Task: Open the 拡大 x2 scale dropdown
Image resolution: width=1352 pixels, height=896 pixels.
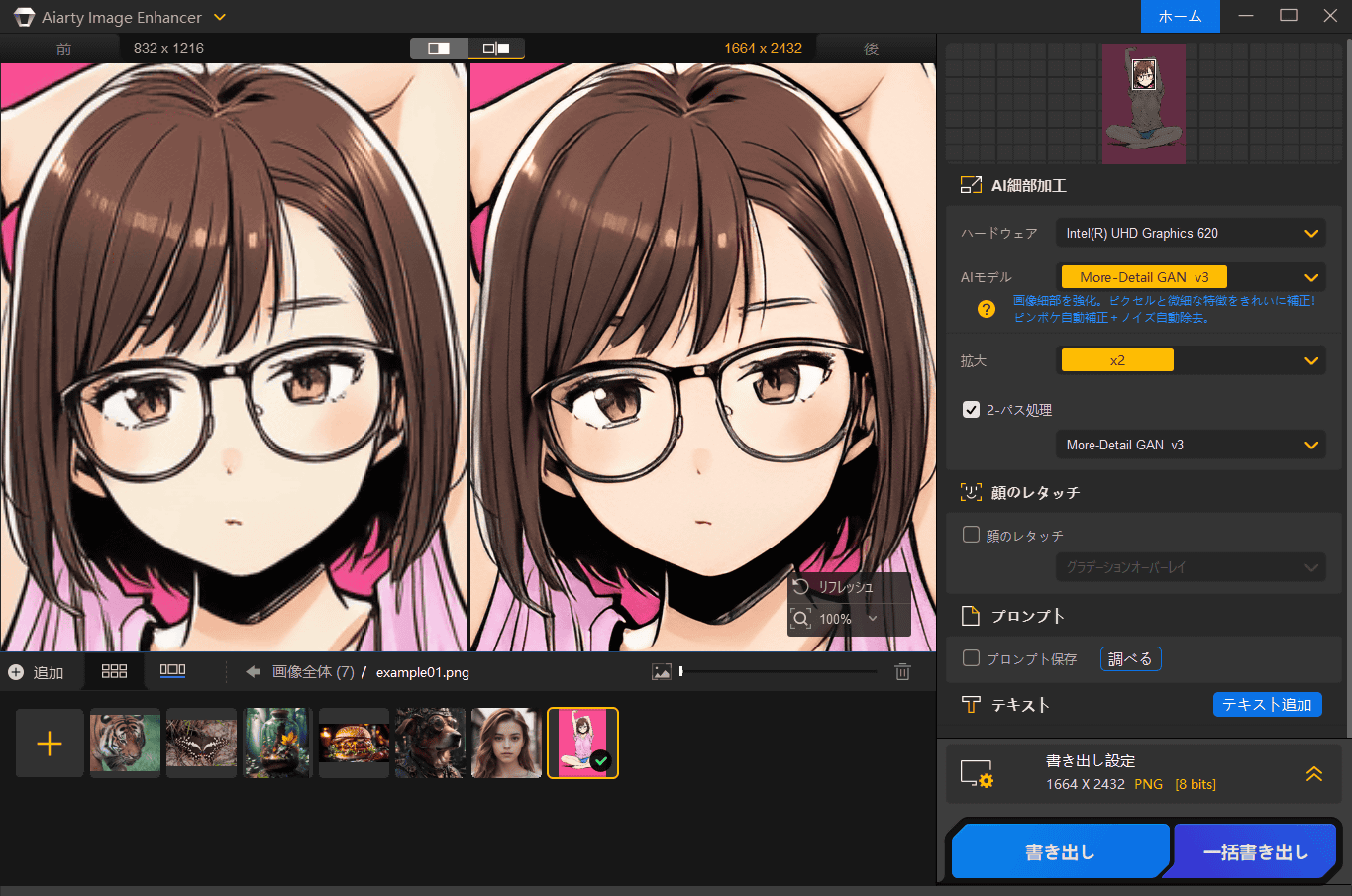Action: point(1190,360)
